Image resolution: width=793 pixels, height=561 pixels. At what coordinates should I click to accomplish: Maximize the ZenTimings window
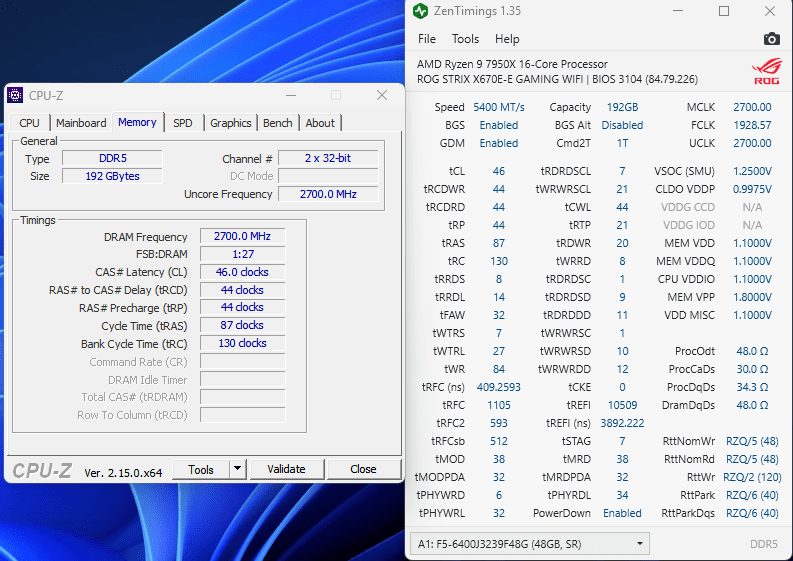(x=724, y=11)
